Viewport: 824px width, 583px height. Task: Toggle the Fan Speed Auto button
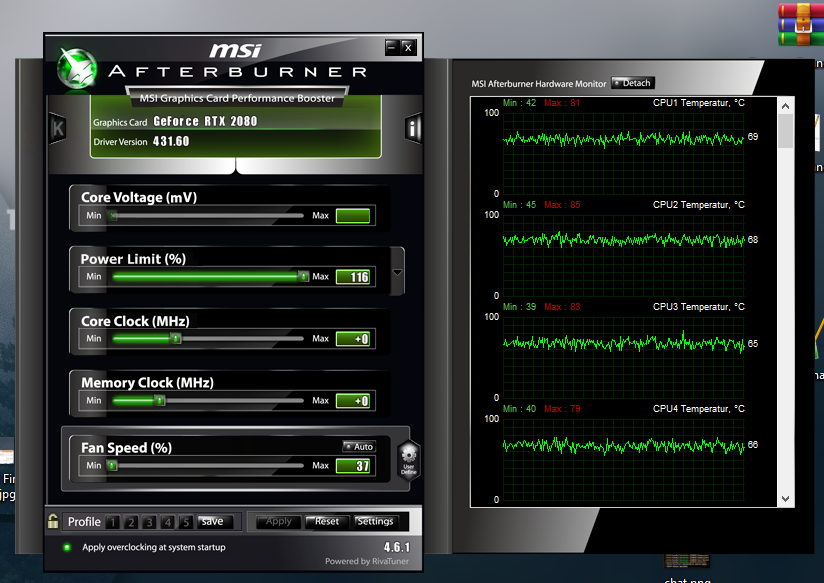click(358, 446)
